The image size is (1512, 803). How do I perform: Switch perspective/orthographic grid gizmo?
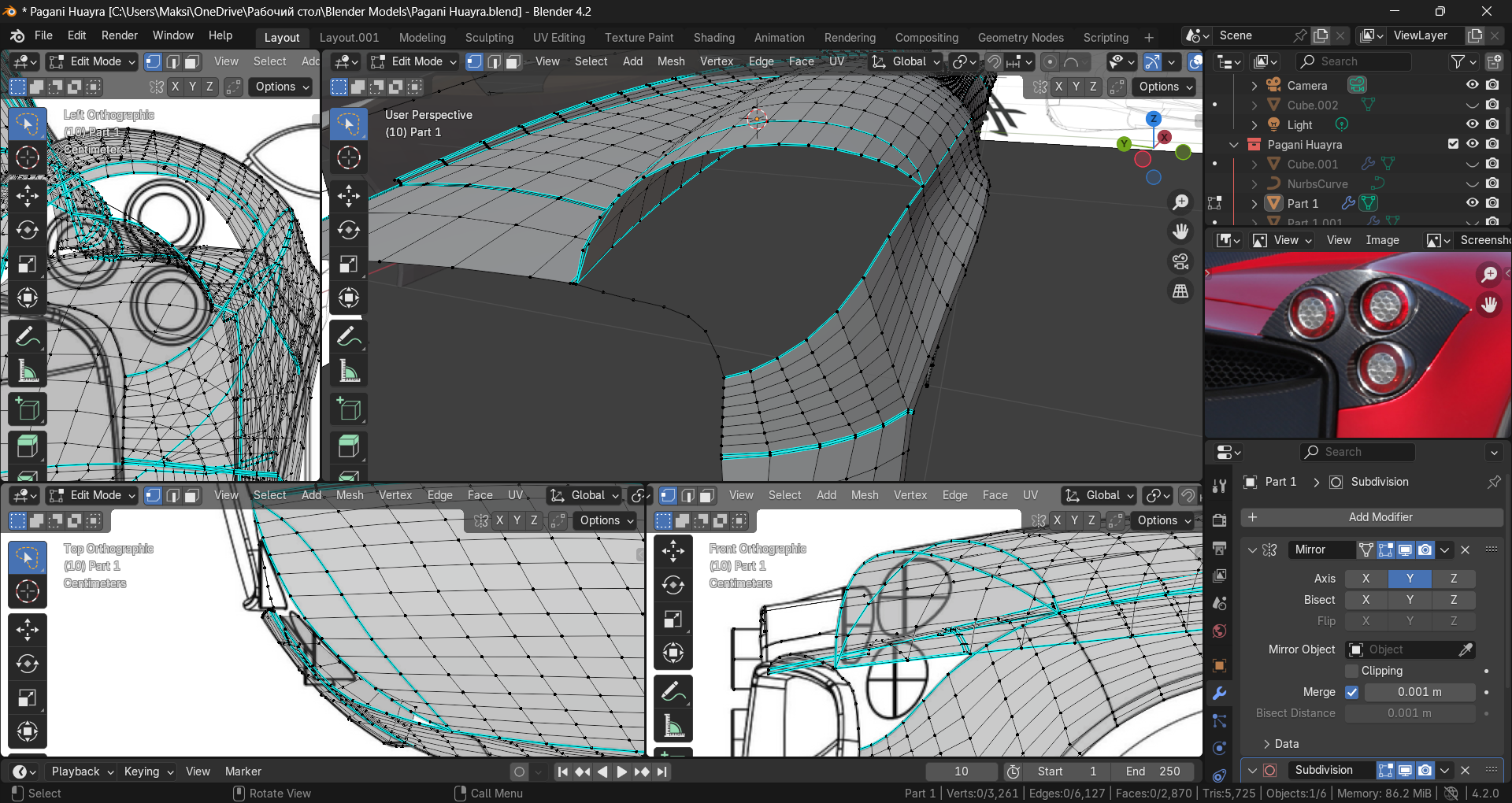click(1180, 291)
